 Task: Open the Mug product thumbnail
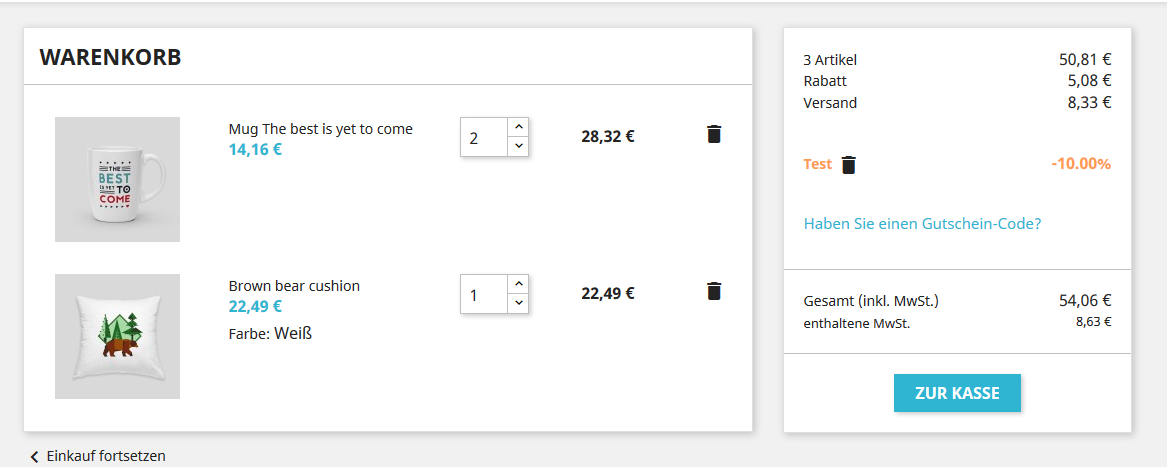tap(117, 179)
